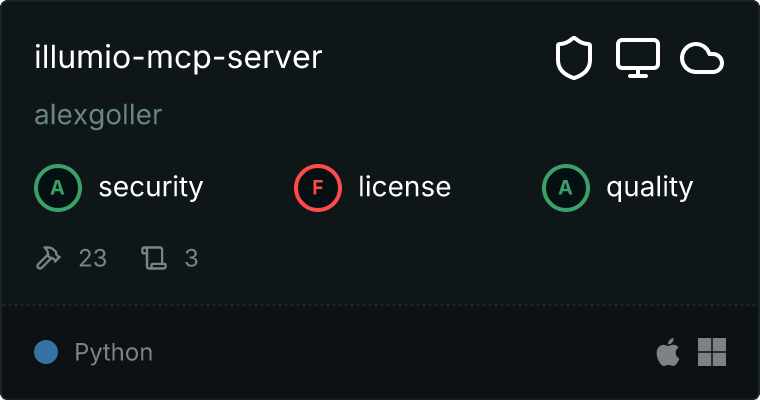Click the prompts count number 3

point(191,258)
